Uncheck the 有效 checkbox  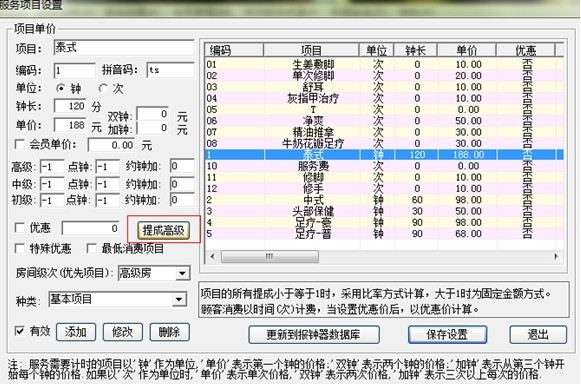pos(19,331)
